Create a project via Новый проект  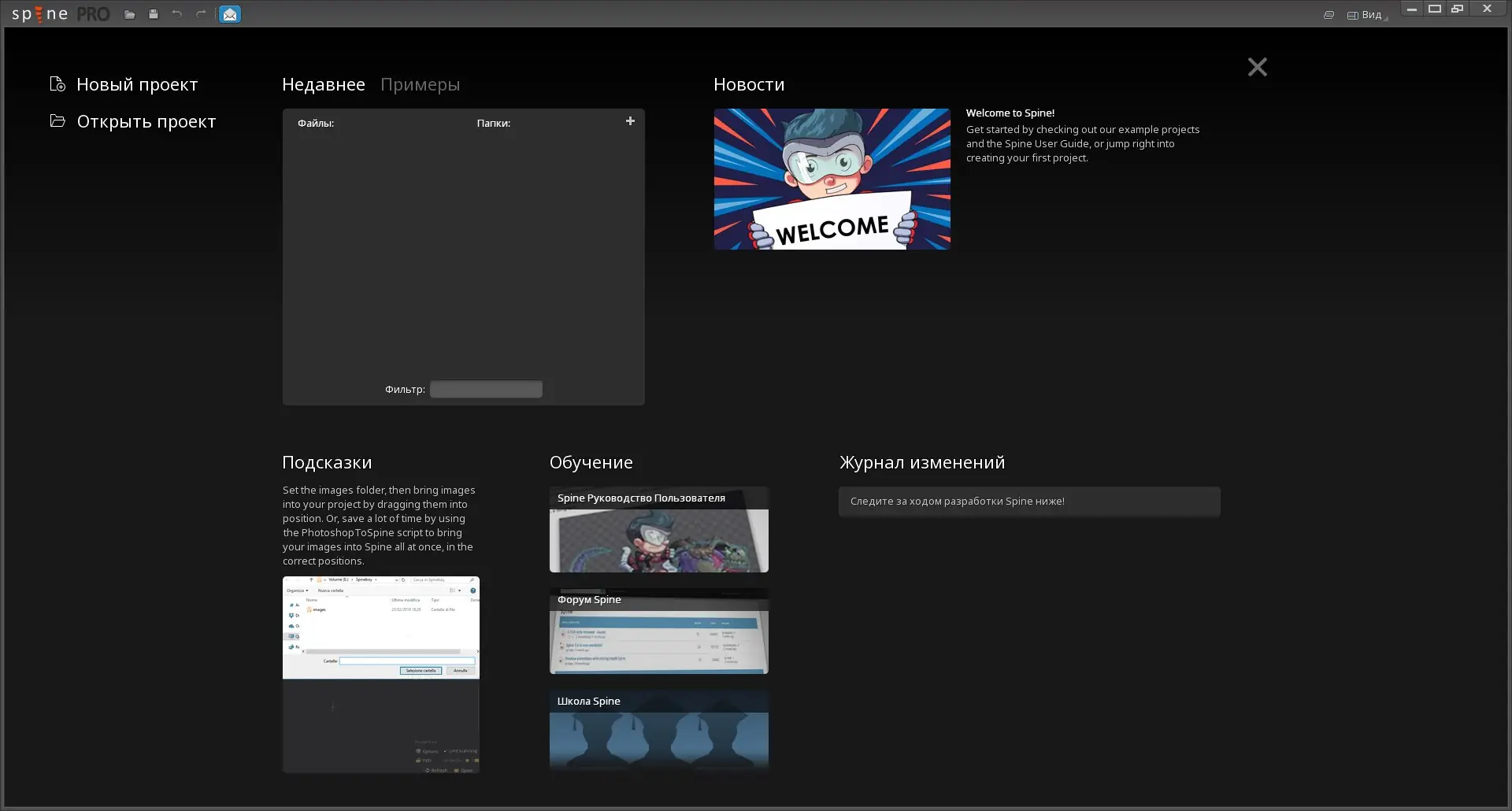point(124,84)
